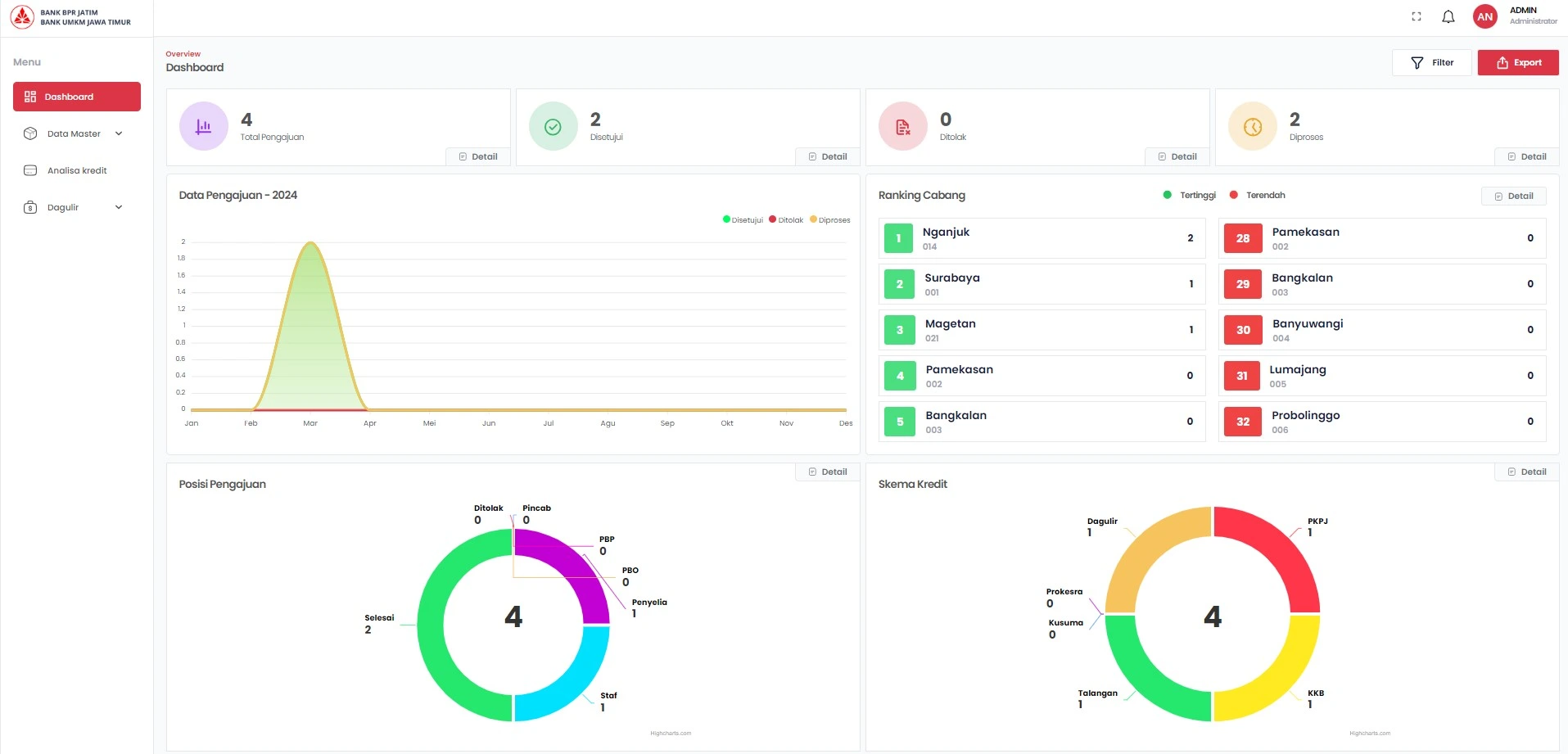The image size is (1568, 754).
Task: Open the ADMIN Administrator account menu
Action: click(1533, 16)
